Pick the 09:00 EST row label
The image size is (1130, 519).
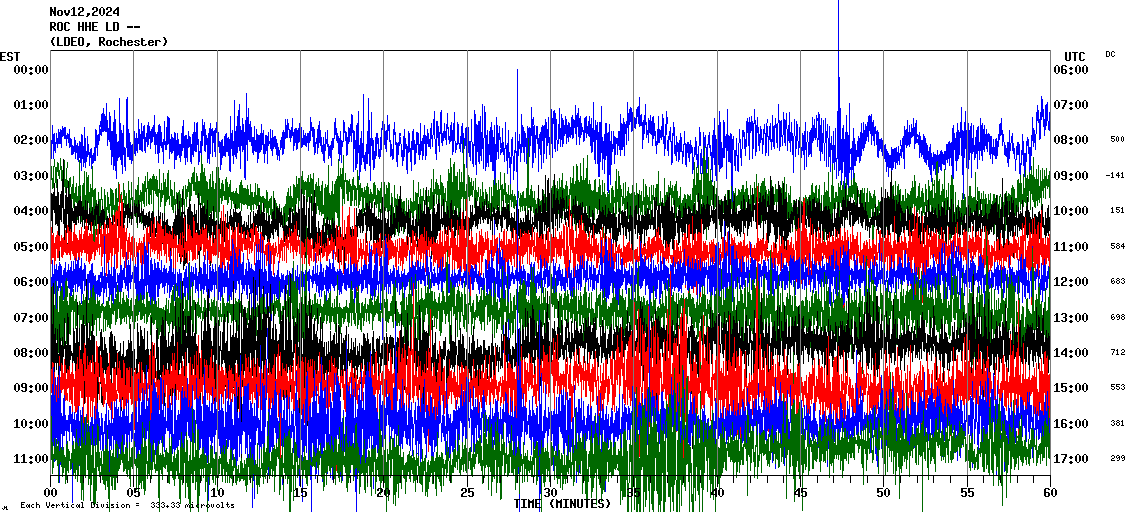[x=30, y=388]
